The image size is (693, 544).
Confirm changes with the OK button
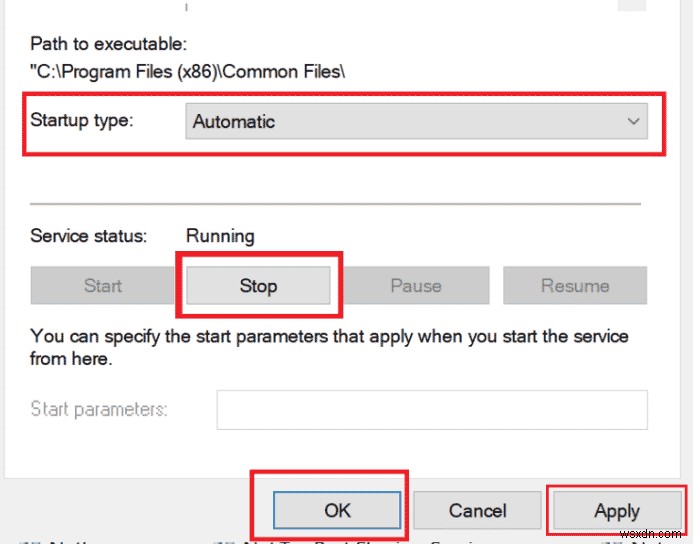tap(337, 510)
